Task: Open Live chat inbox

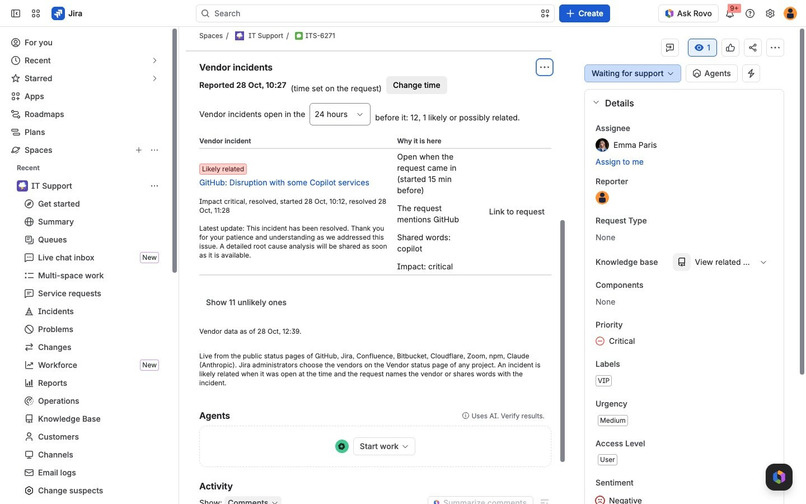Action: tap(66, 258)
